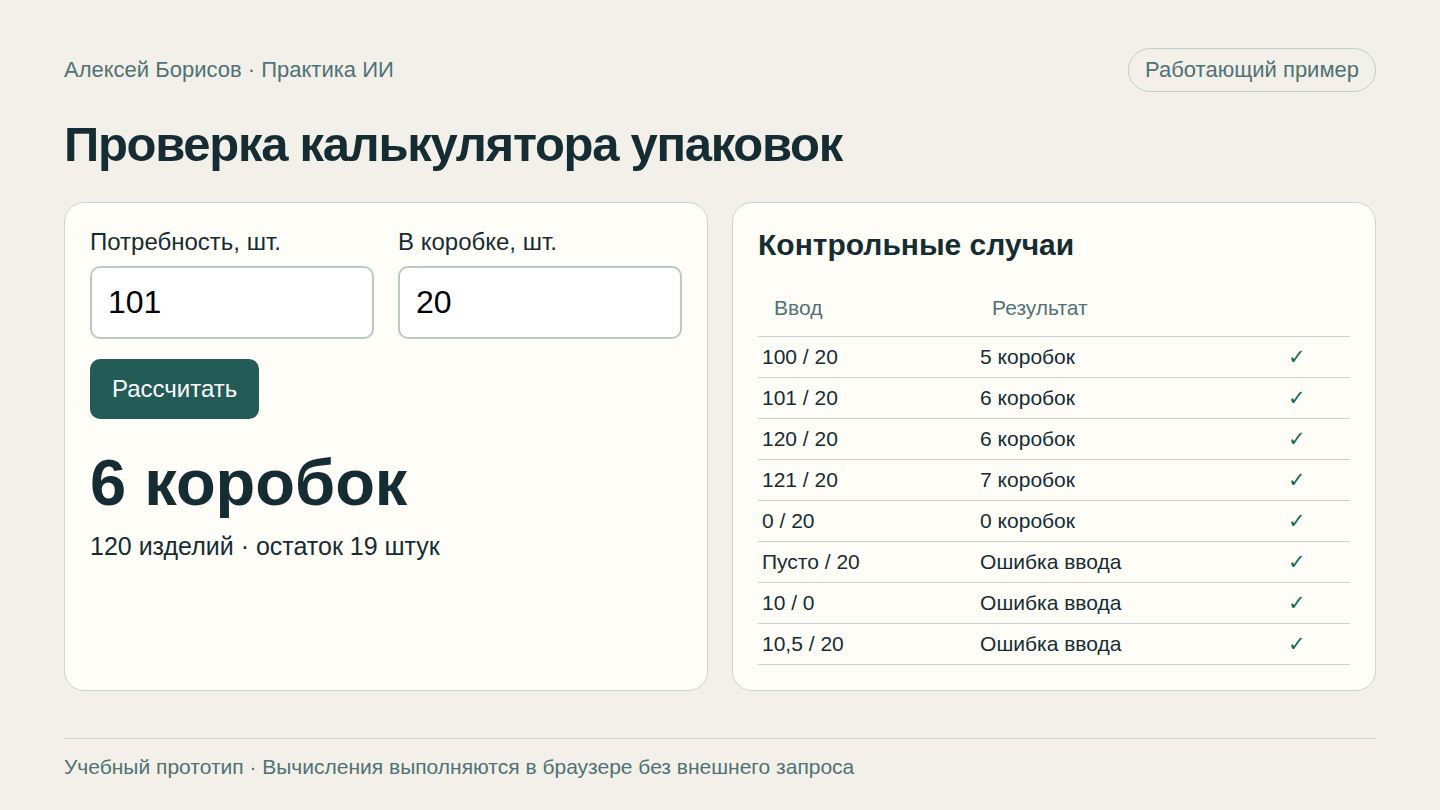Click Ошибка ввода in the 10 / 0 row

1050,603
